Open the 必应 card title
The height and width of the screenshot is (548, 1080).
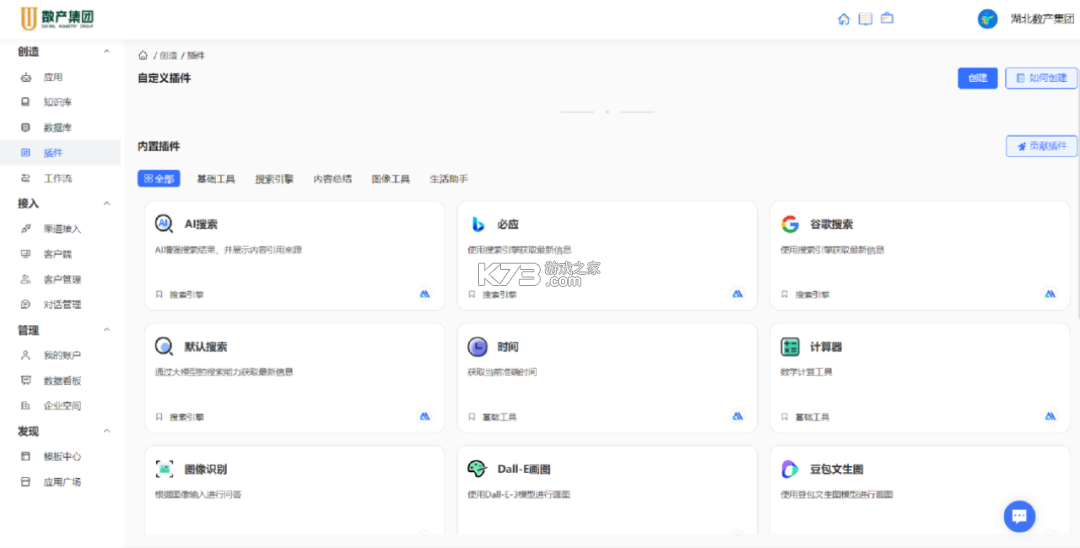click(508, 224)
